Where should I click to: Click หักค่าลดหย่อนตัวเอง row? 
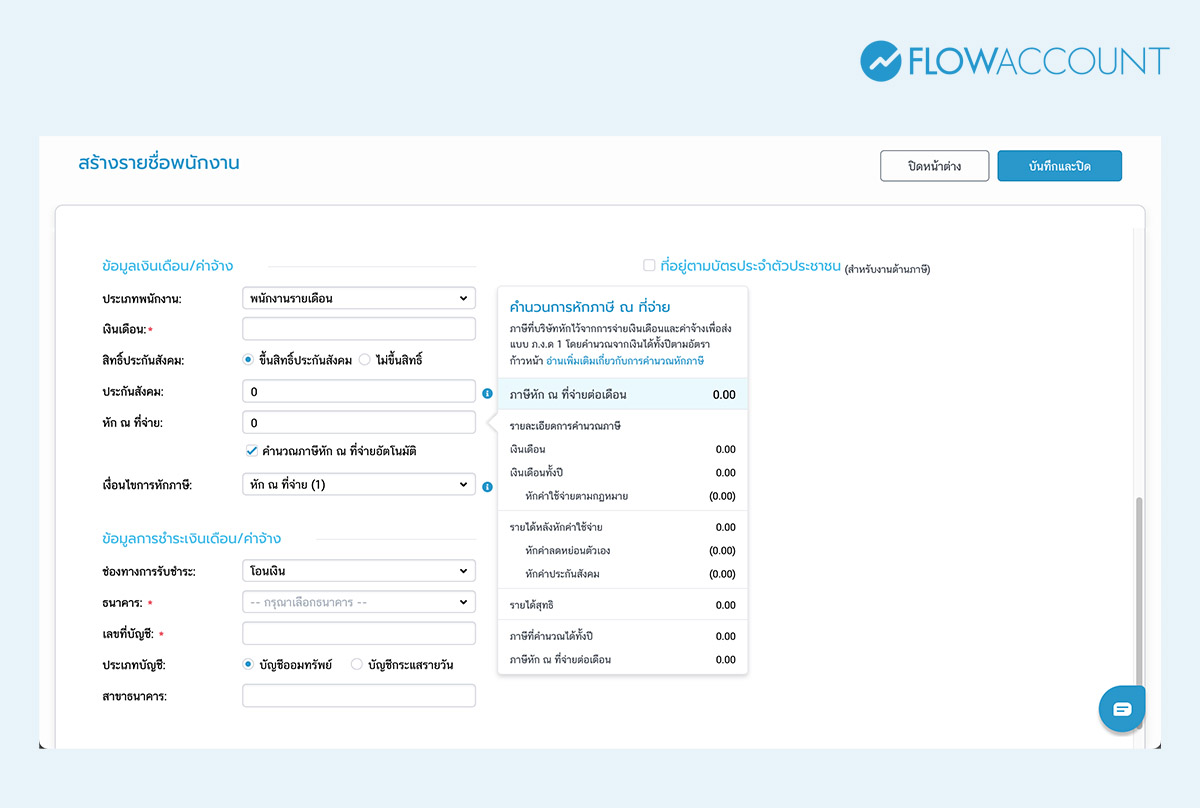click(622, 550)
